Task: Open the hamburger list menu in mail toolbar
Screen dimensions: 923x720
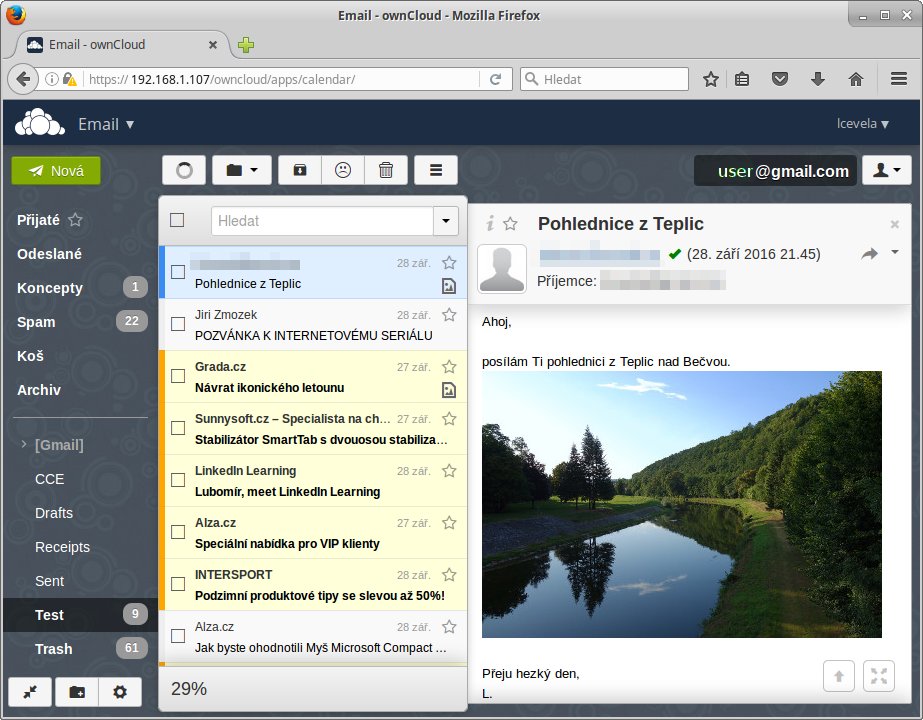Action: (x=435, y=170)
